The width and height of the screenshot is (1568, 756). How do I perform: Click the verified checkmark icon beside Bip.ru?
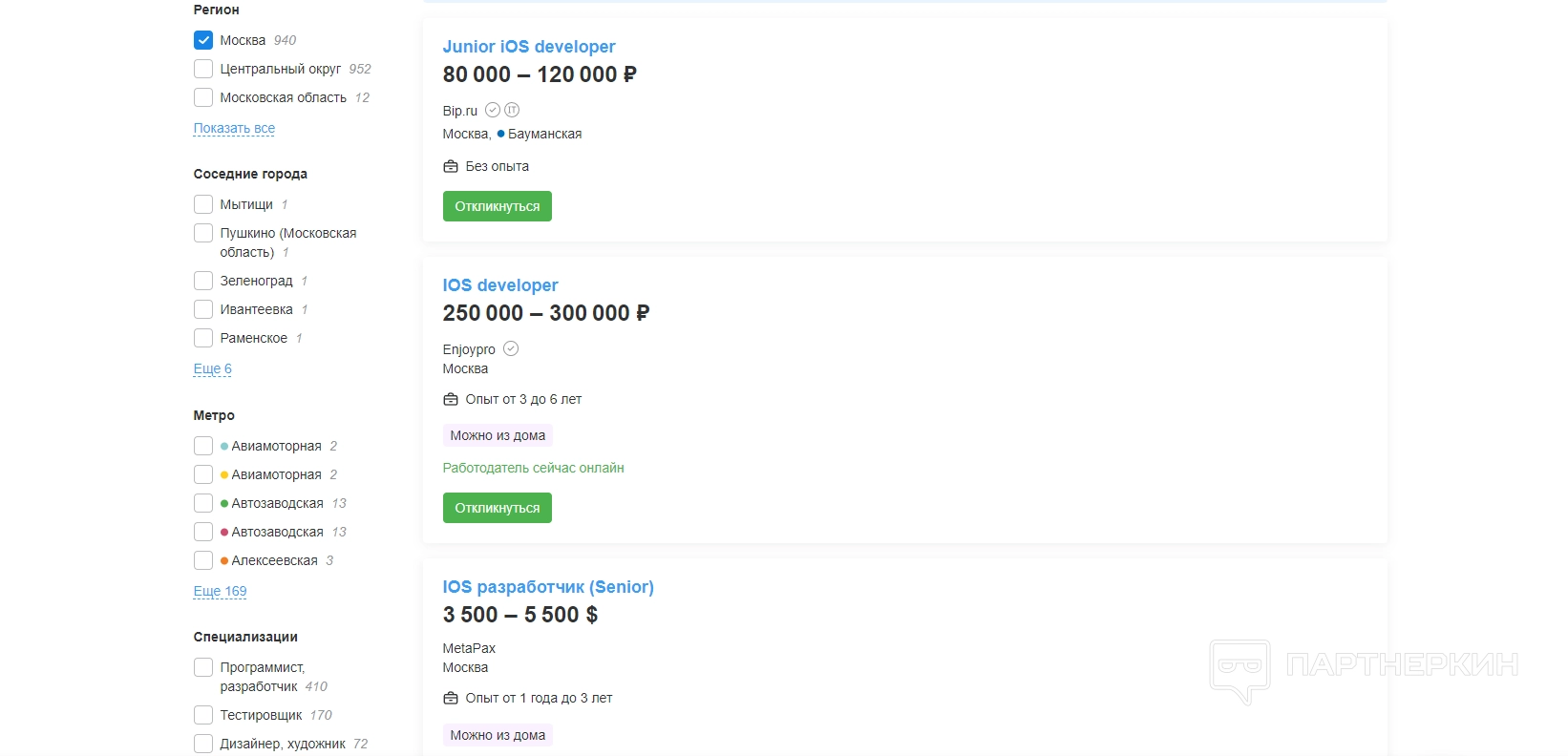click(493, 110)
